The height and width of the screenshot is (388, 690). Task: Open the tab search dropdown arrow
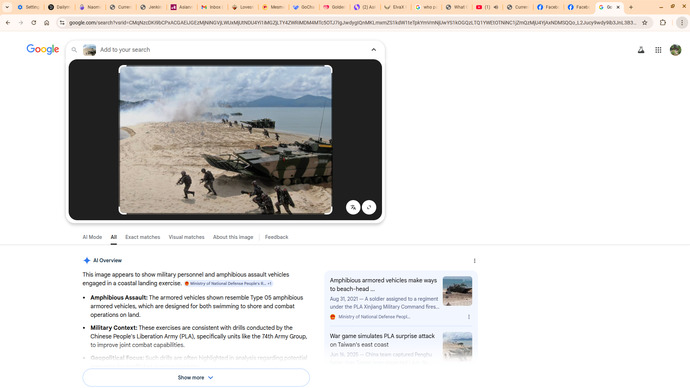pos(7,7)
